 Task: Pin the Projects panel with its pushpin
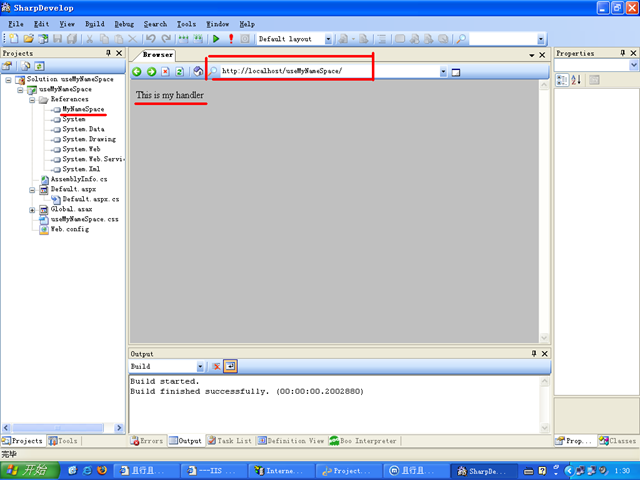(x=108, y=53)
